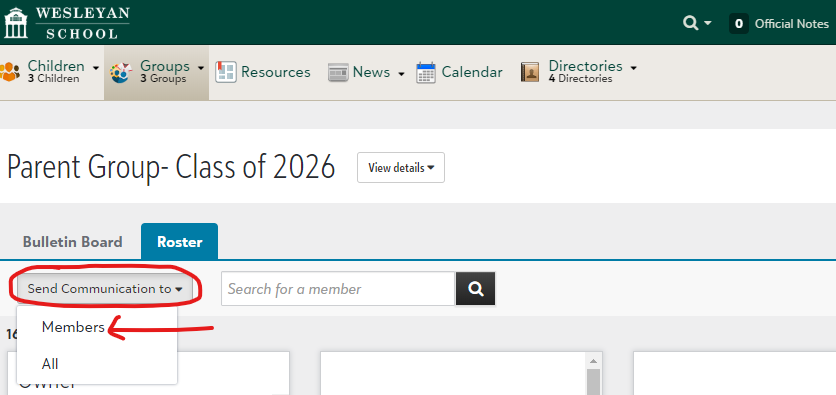Open the View details dropdown

(x=401, y=168)
